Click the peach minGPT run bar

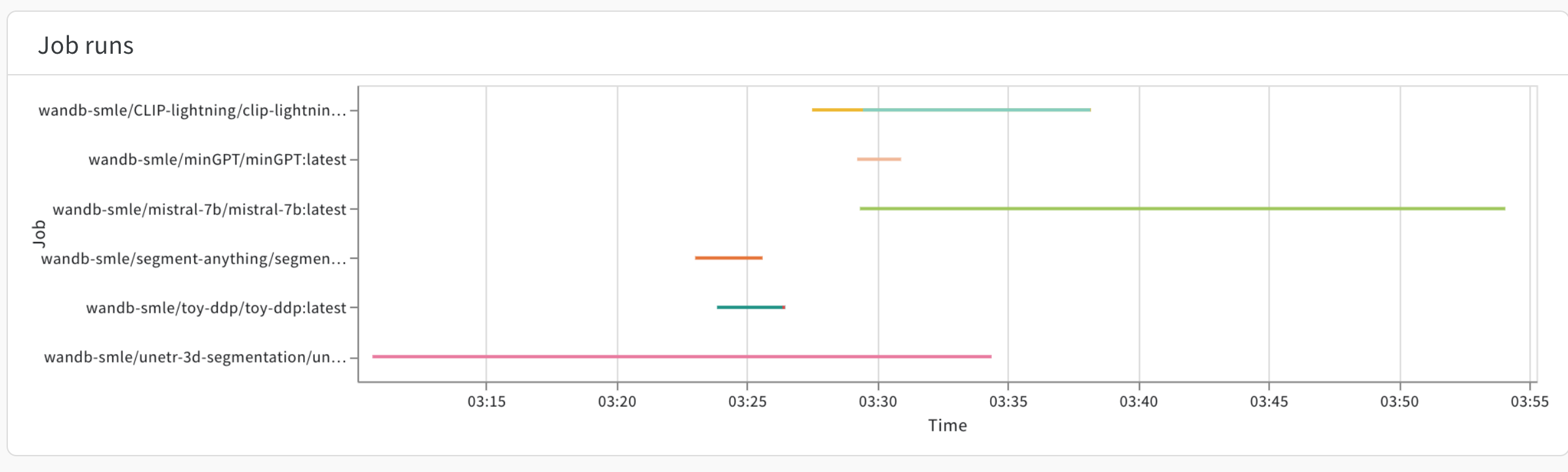878,159
